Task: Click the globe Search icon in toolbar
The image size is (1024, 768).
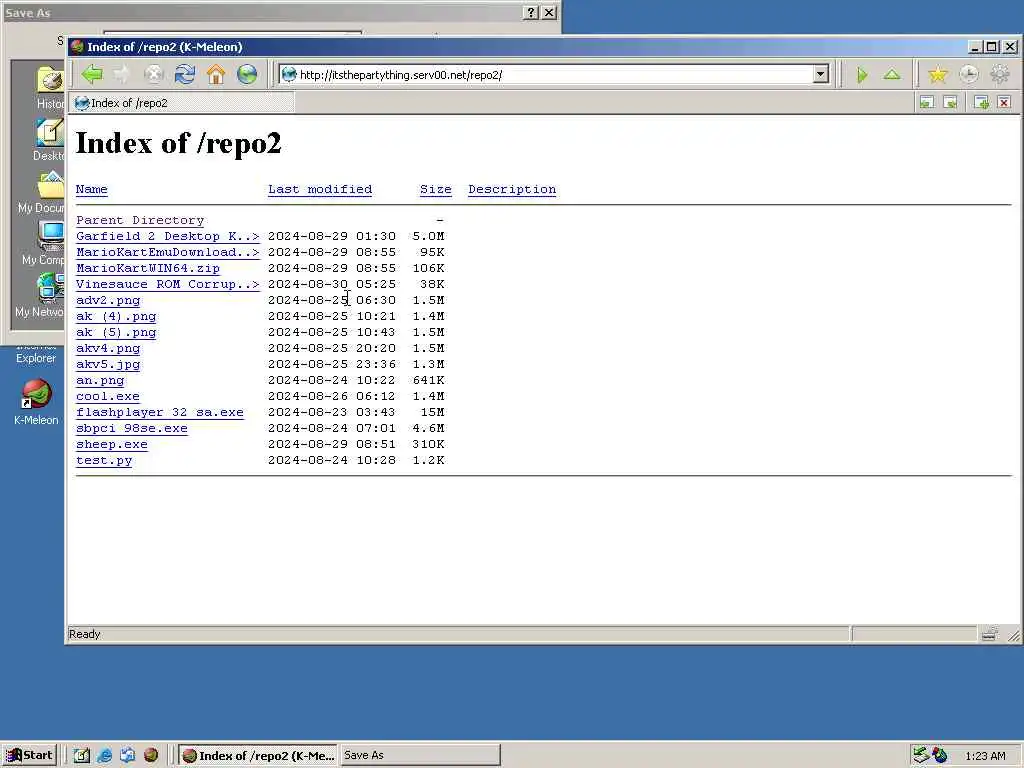Action: click(247, 74)
